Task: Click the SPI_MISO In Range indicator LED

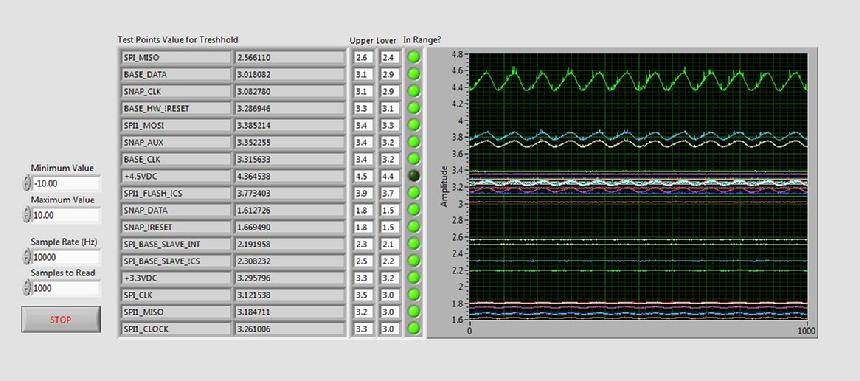Action: click(x=414, y=57)
